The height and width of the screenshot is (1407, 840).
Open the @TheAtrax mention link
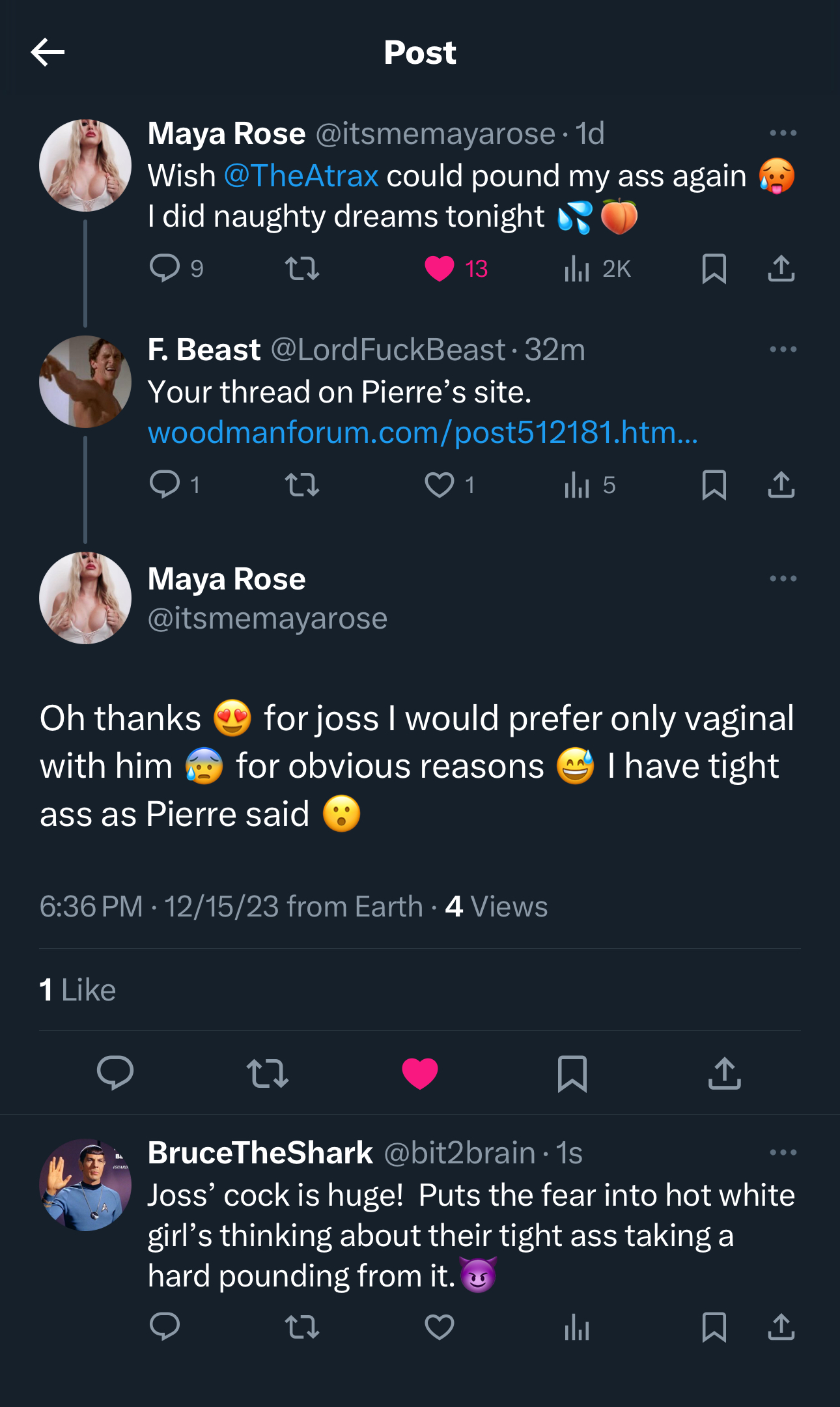click(301, 176)
